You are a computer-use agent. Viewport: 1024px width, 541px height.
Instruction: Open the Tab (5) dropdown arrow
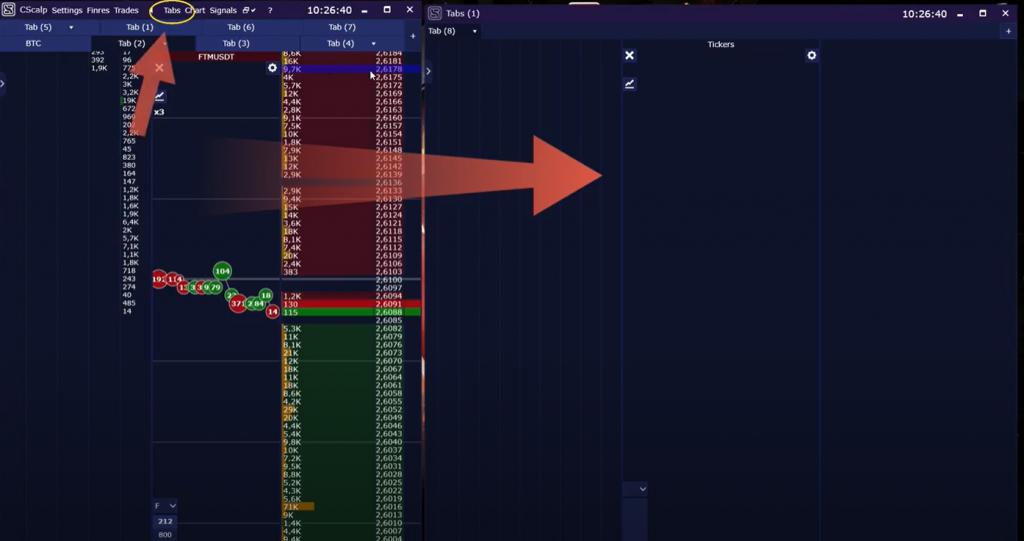(x=71, y=27)
